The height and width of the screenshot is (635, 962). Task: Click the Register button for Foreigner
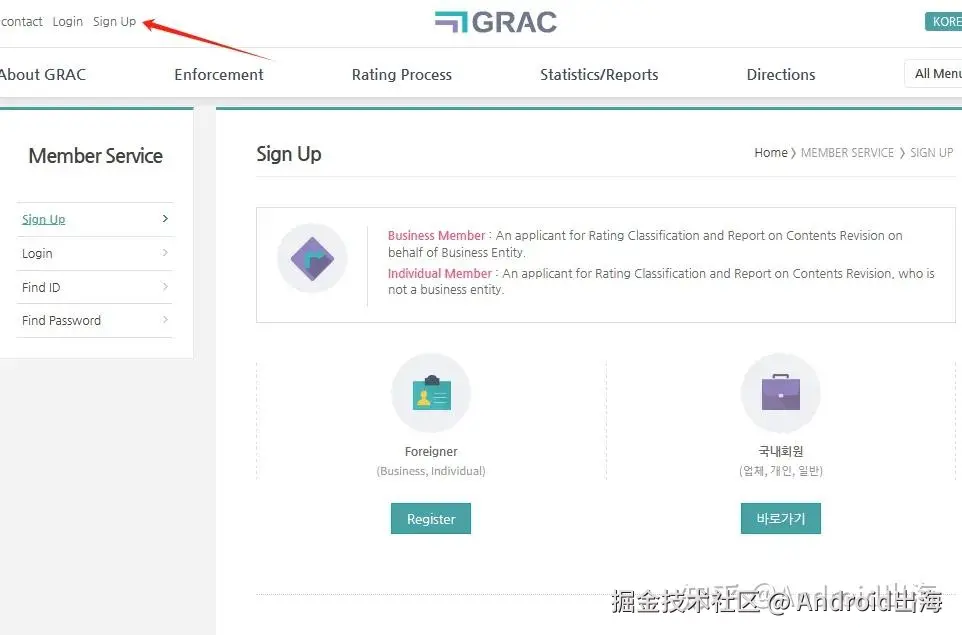tap(431, 518)
